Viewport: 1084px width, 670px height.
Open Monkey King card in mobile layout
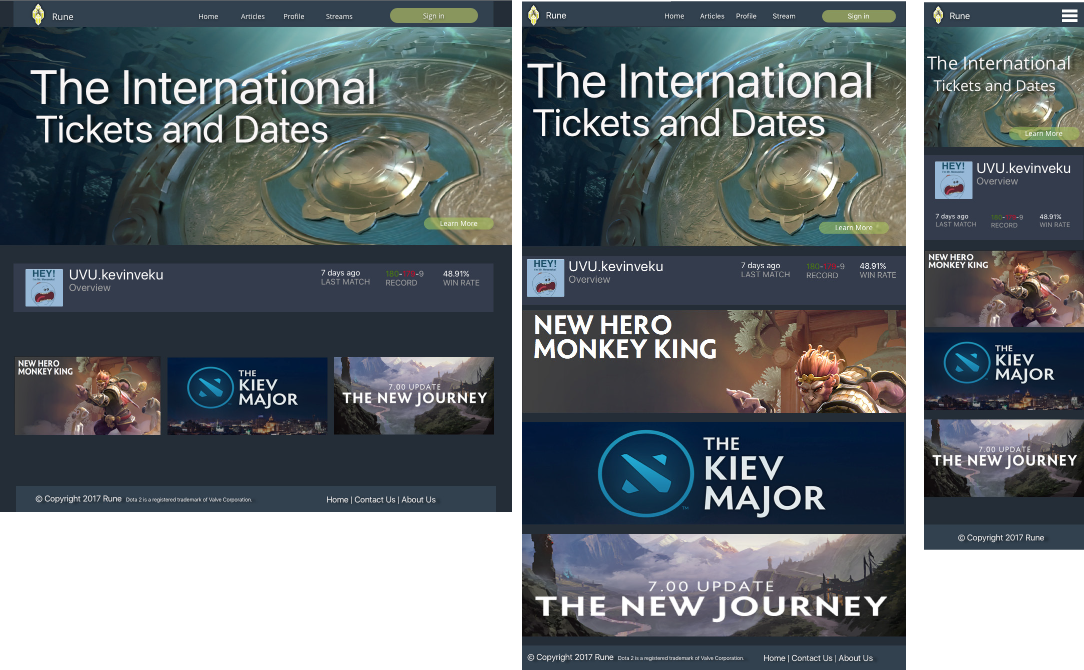tap(1004, 289)
